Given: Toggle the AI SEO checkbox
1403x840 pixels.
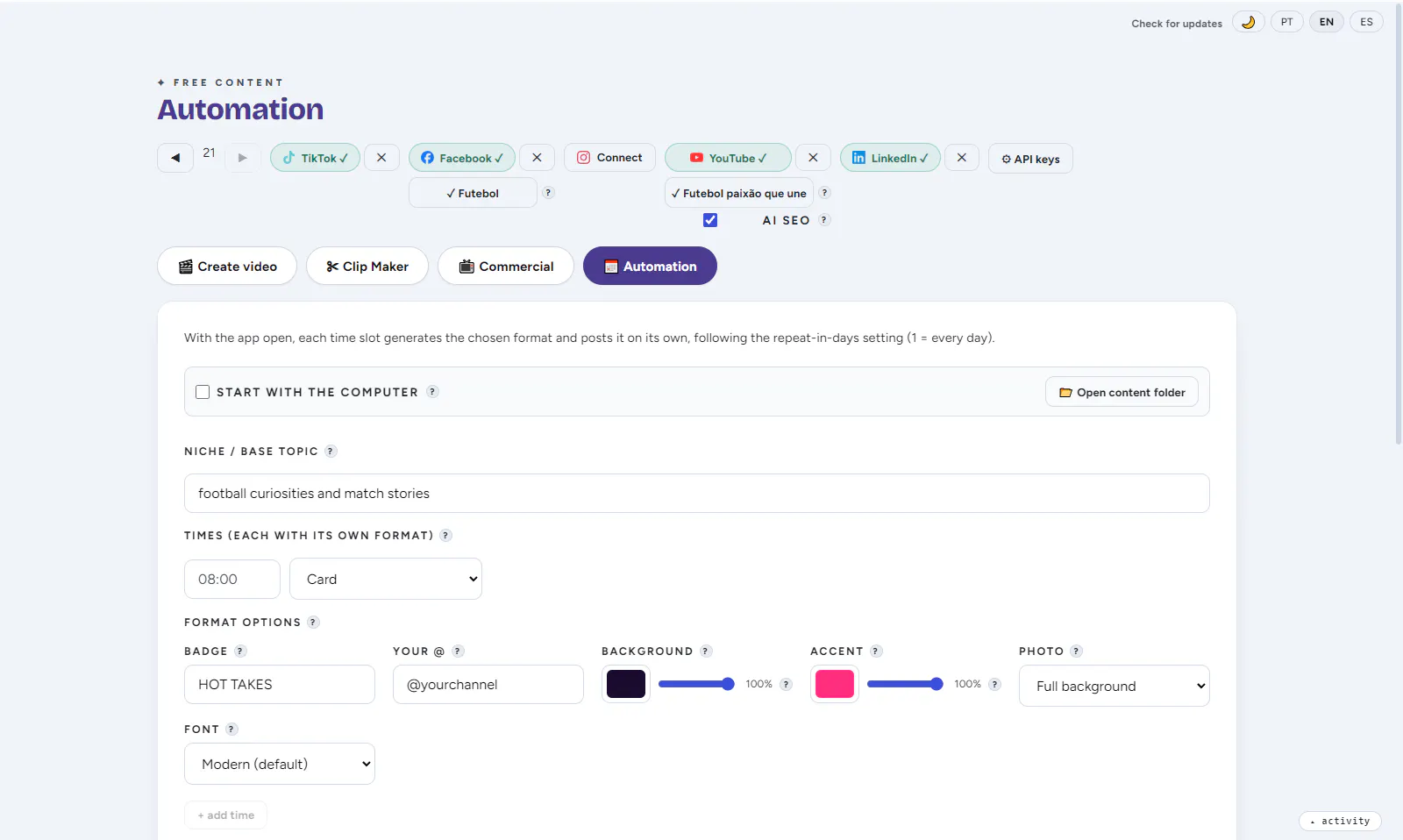Looking at the screenshot, I should coord(710,220).
